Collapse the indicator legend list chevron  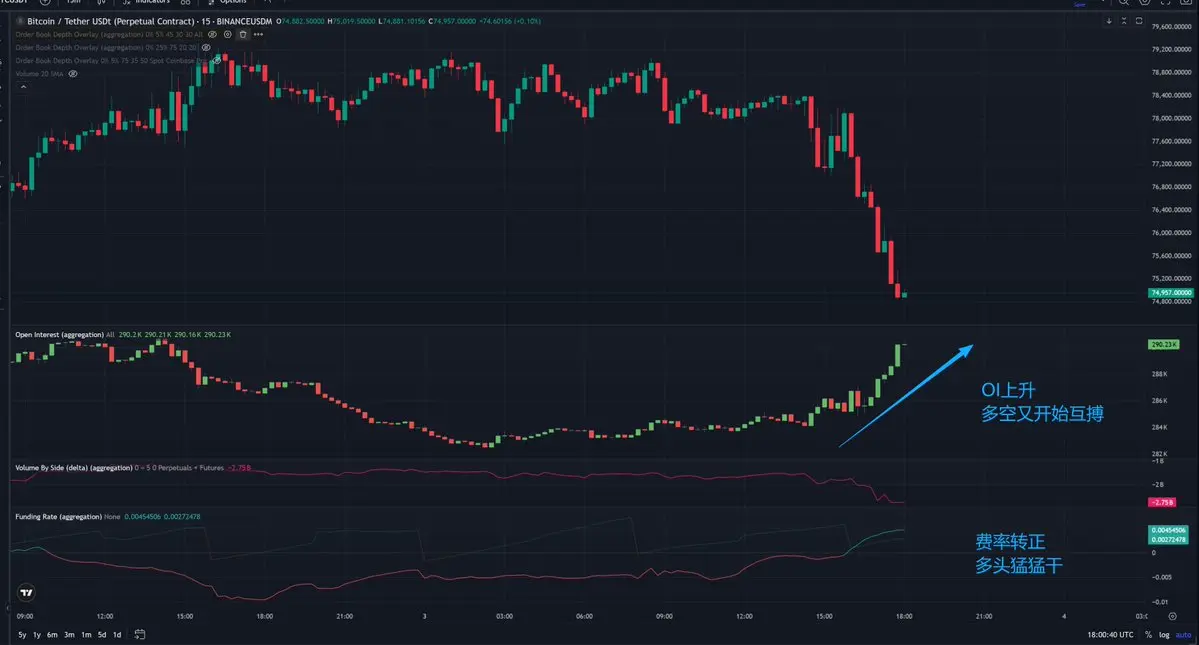[x=23, y=87]
